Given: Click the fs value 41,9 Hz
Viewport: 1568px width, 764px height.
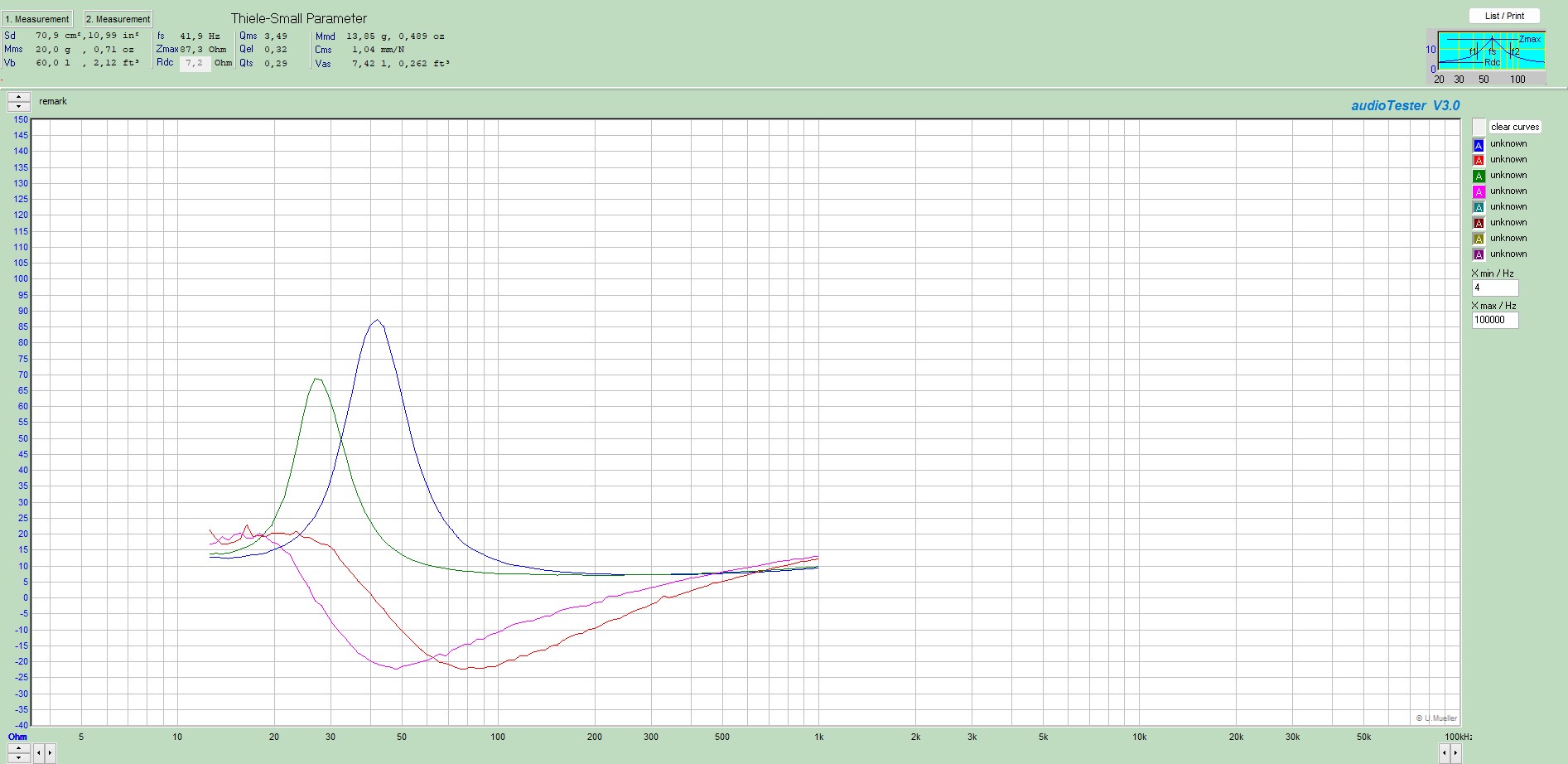Looking at the screenshot, I should tap(200, 36).
